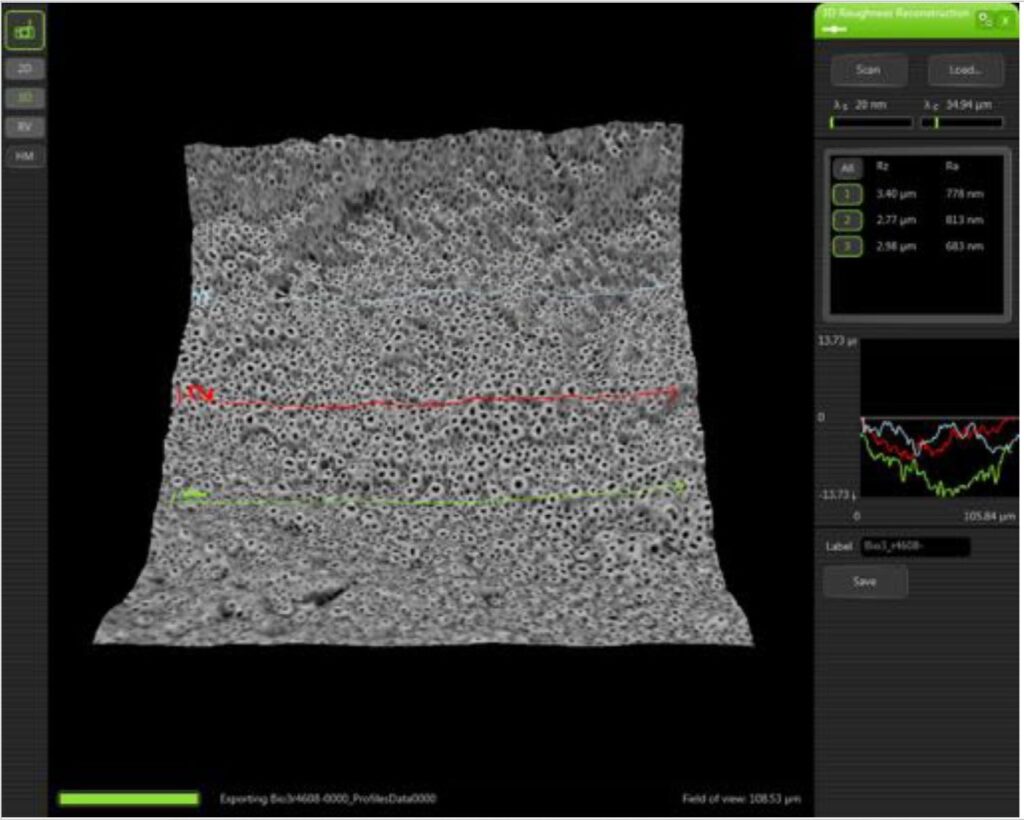Toggle profile 3 in the results table
The height and width of the screenshot is (820, 1024).
847,246
